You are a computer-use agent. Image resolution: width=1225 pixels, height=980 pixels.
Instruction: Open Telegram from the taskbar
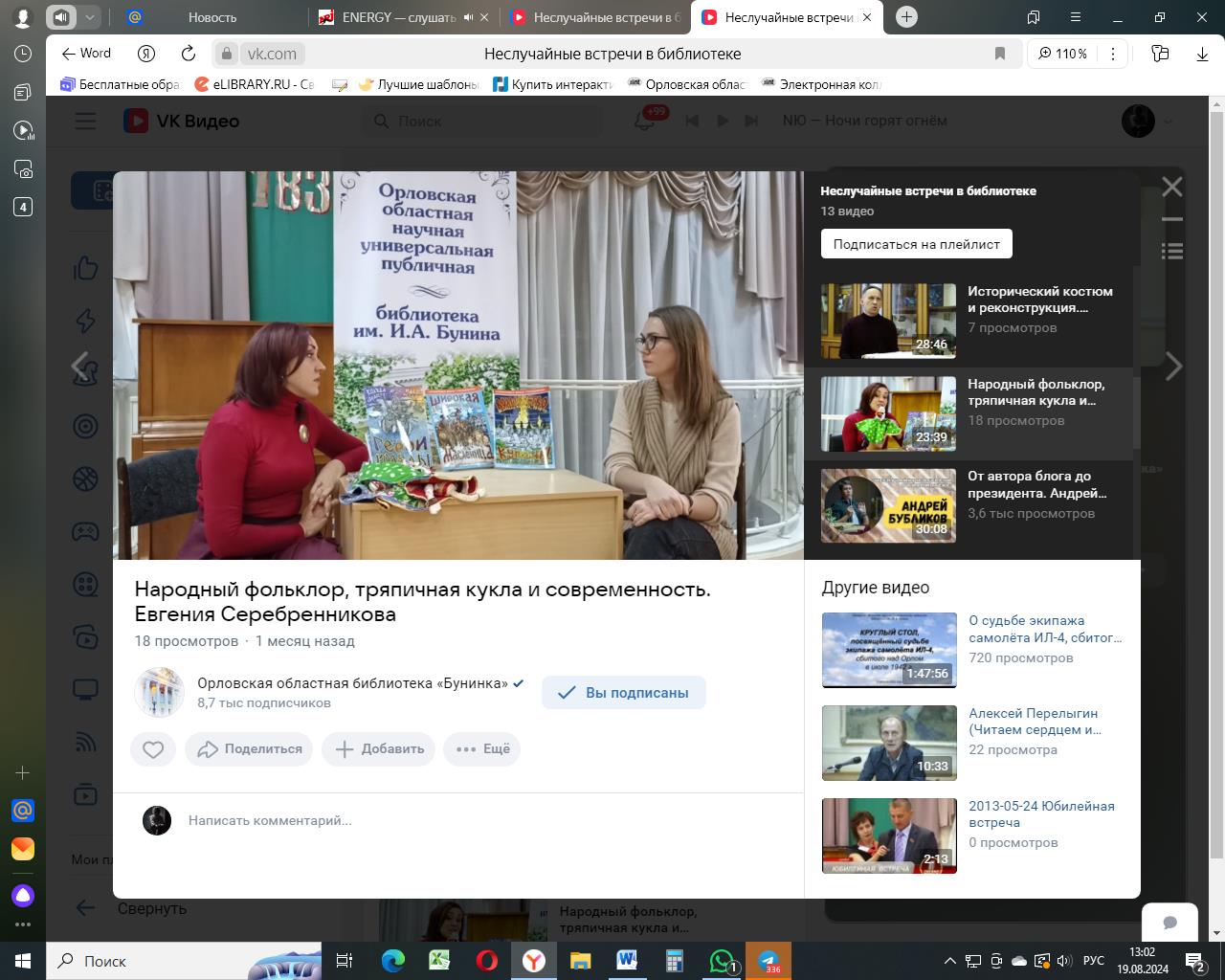click(768, 961)
